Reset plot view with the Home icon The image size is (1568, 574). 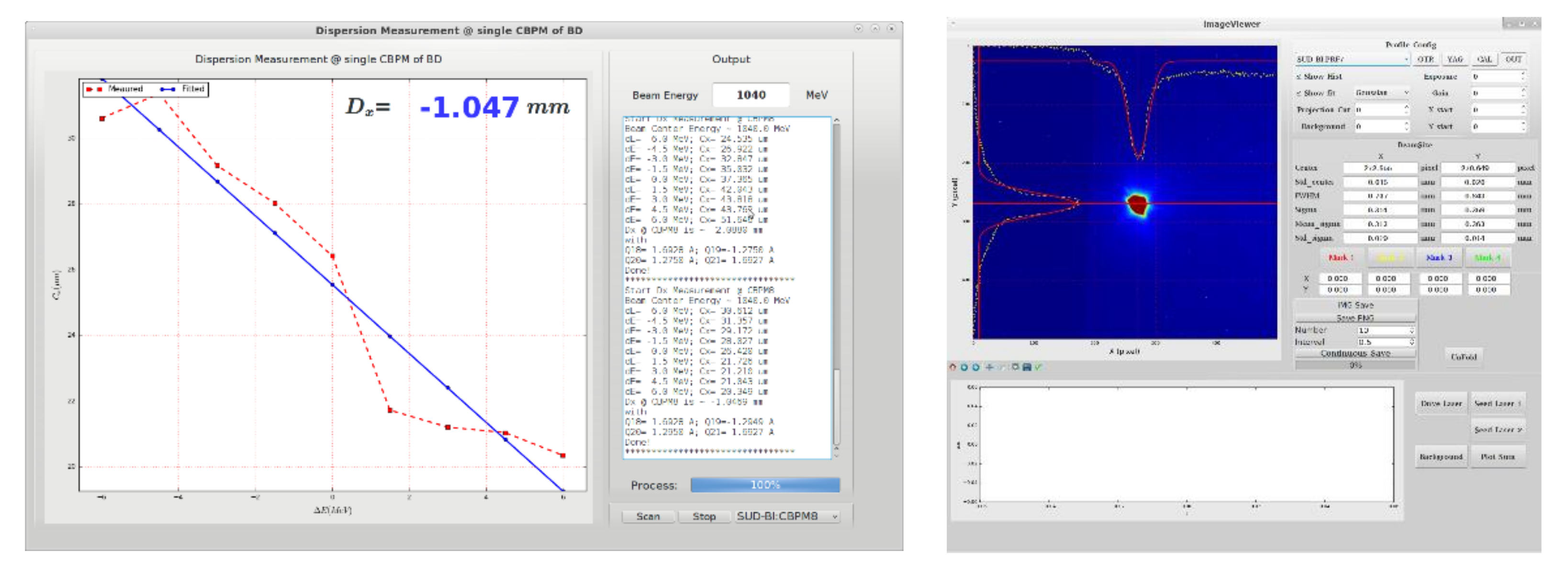pos(952,367)
